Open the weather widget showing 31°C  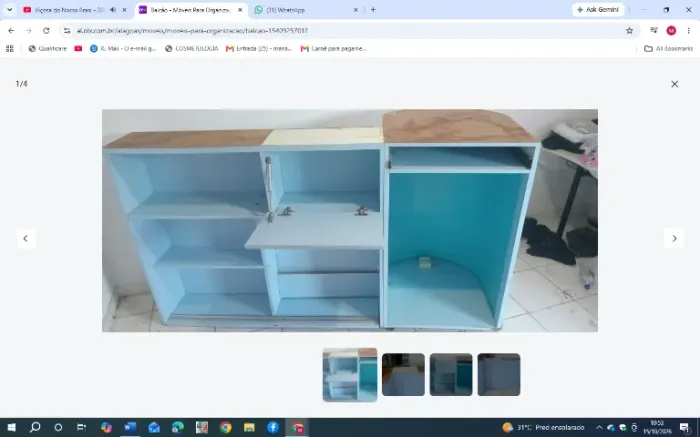[x=544, y=427]
